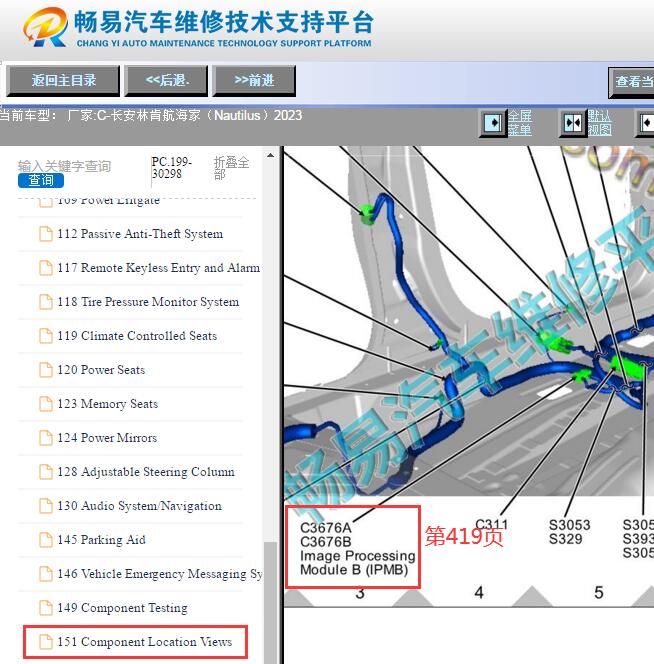Open the 全屏菜单 link
Image resolution: width=654 pixels, height=664 pixels.
click(x=520, y=123)
